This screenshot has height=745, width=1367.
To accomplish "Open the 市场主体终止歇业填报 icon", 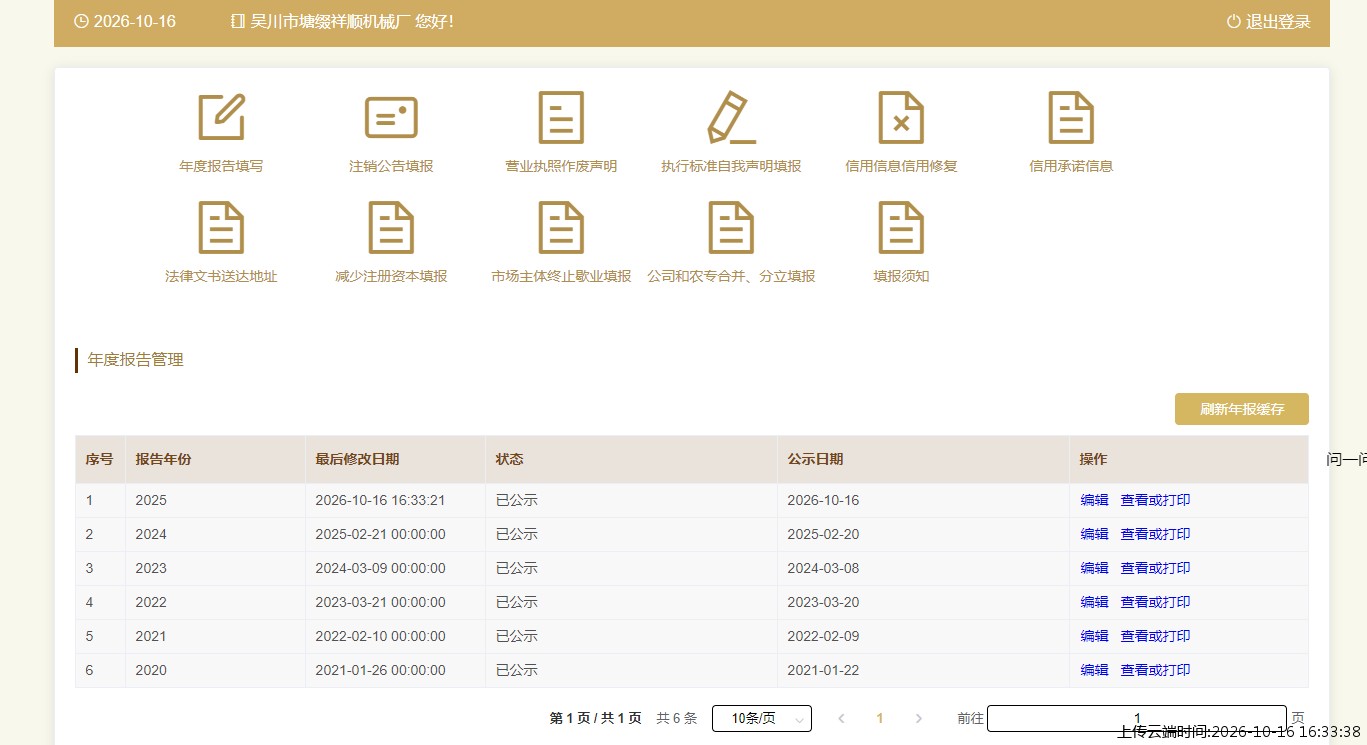I will click(x=561, y=227).
